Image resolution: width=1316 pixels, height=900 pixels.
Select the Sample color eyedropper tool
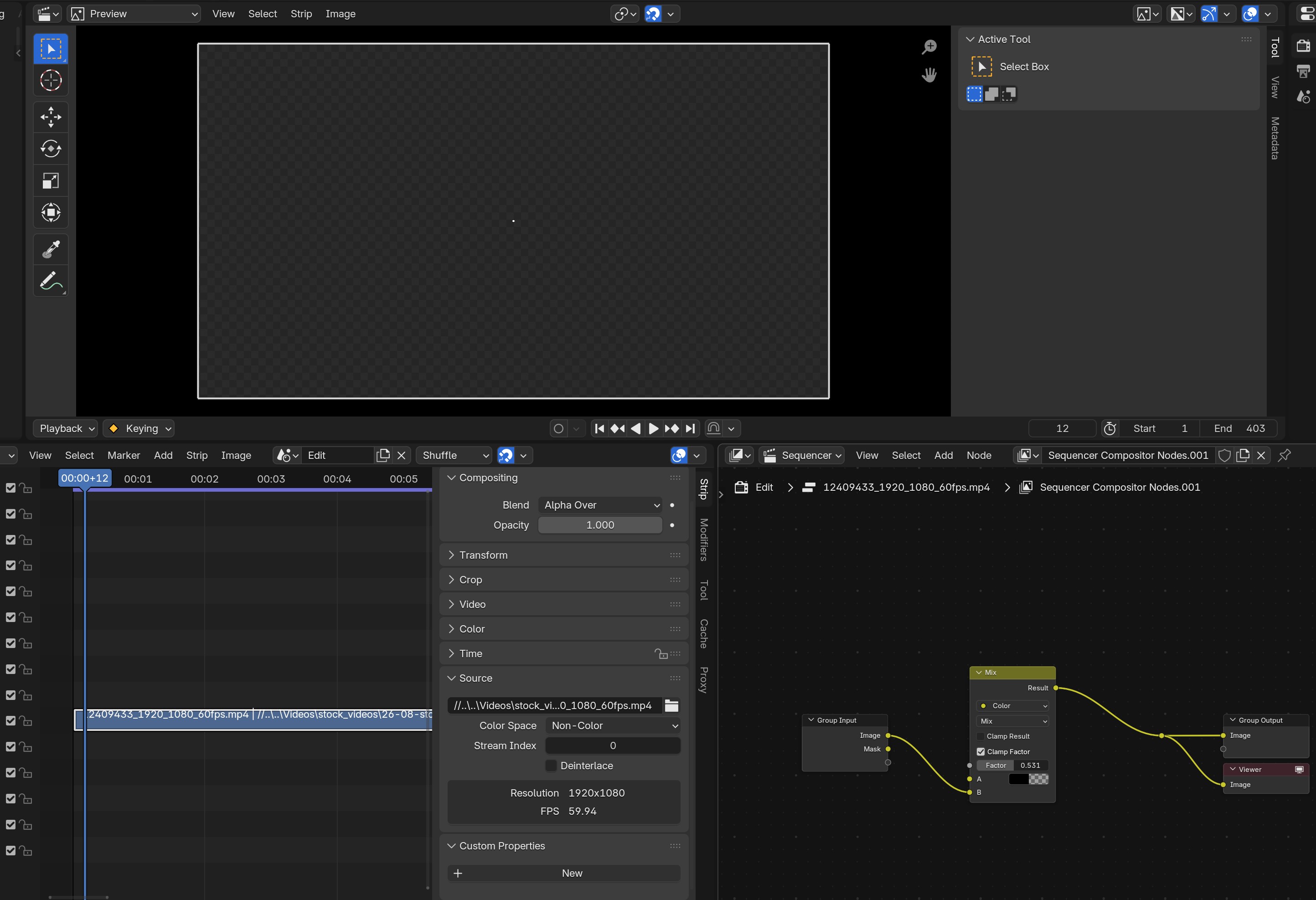51,249
